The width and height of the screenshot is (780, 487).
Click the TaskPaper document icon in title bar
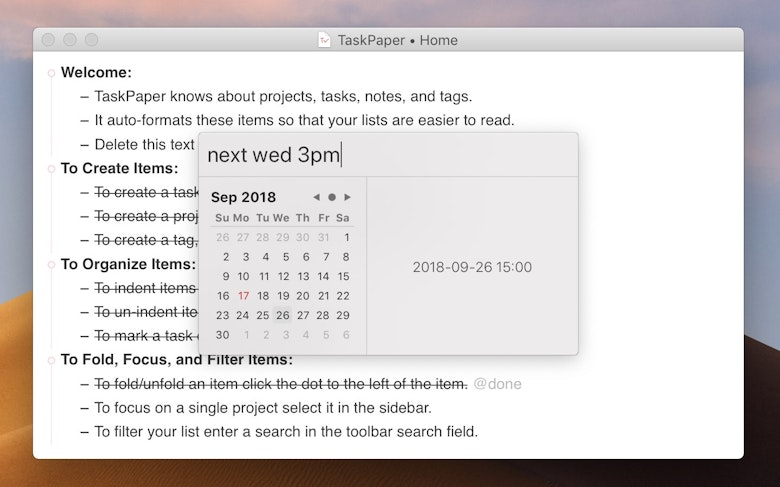(x=324, y=40)
